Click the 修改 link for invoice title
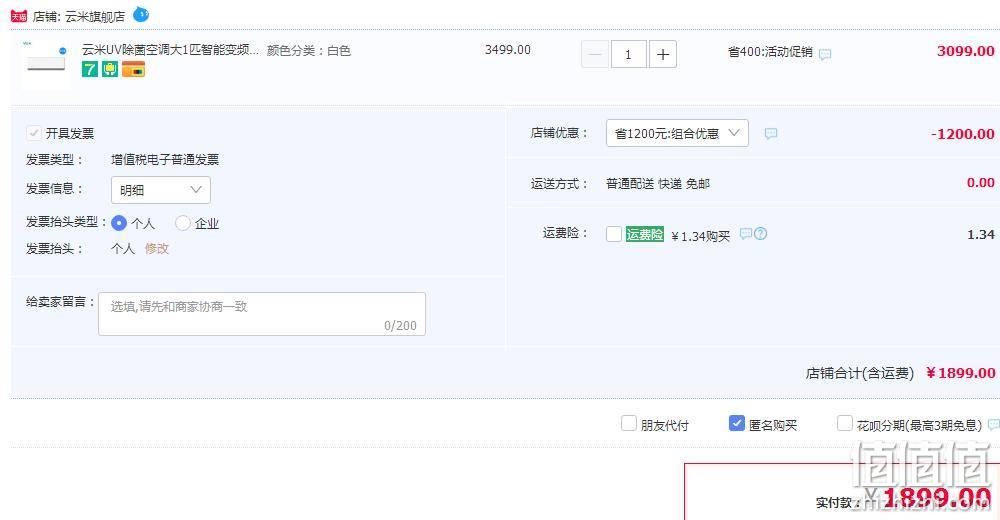This screenshot has width=1000, height=520. tap(157, 248)
